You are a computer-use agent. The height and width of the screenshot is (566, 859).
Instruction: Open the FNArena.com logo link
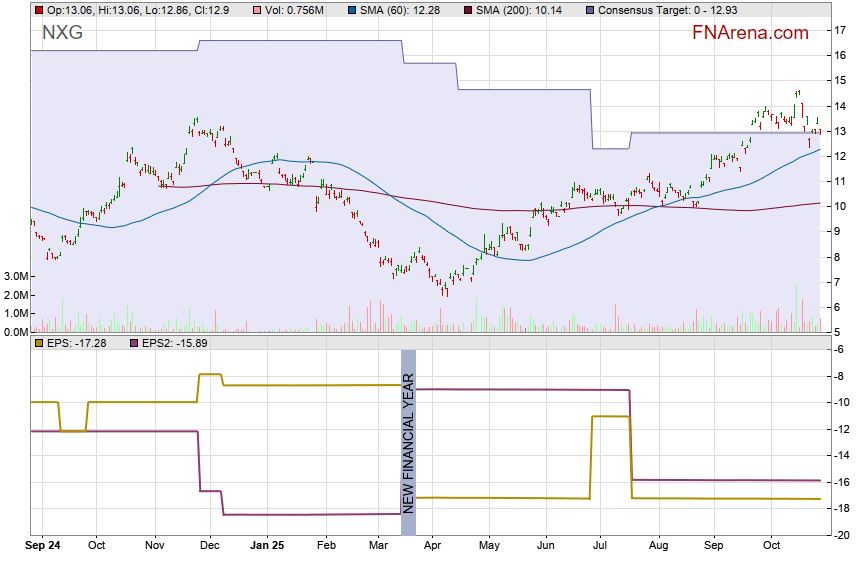[x=749, y=33]
